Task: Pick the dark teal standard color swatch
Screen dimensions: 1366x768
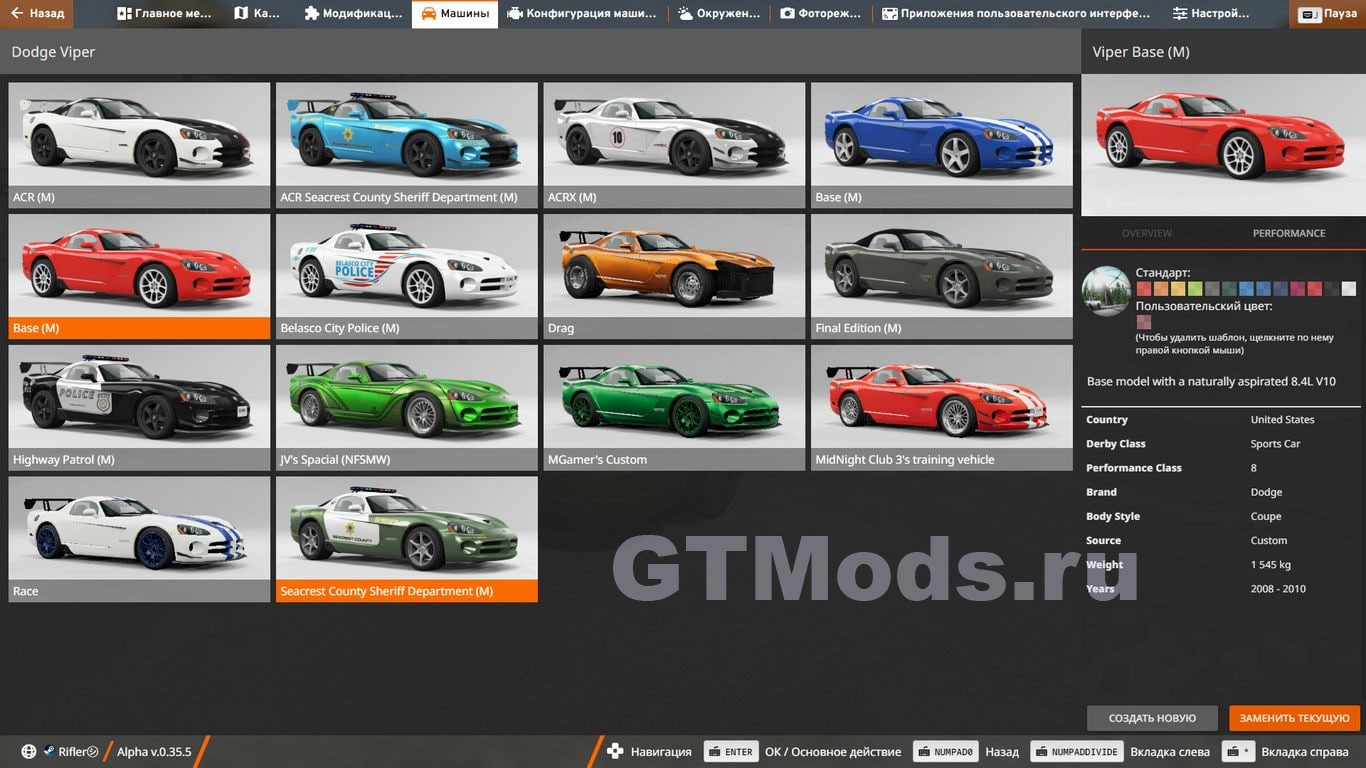Action: click(x=1229, y=289)
